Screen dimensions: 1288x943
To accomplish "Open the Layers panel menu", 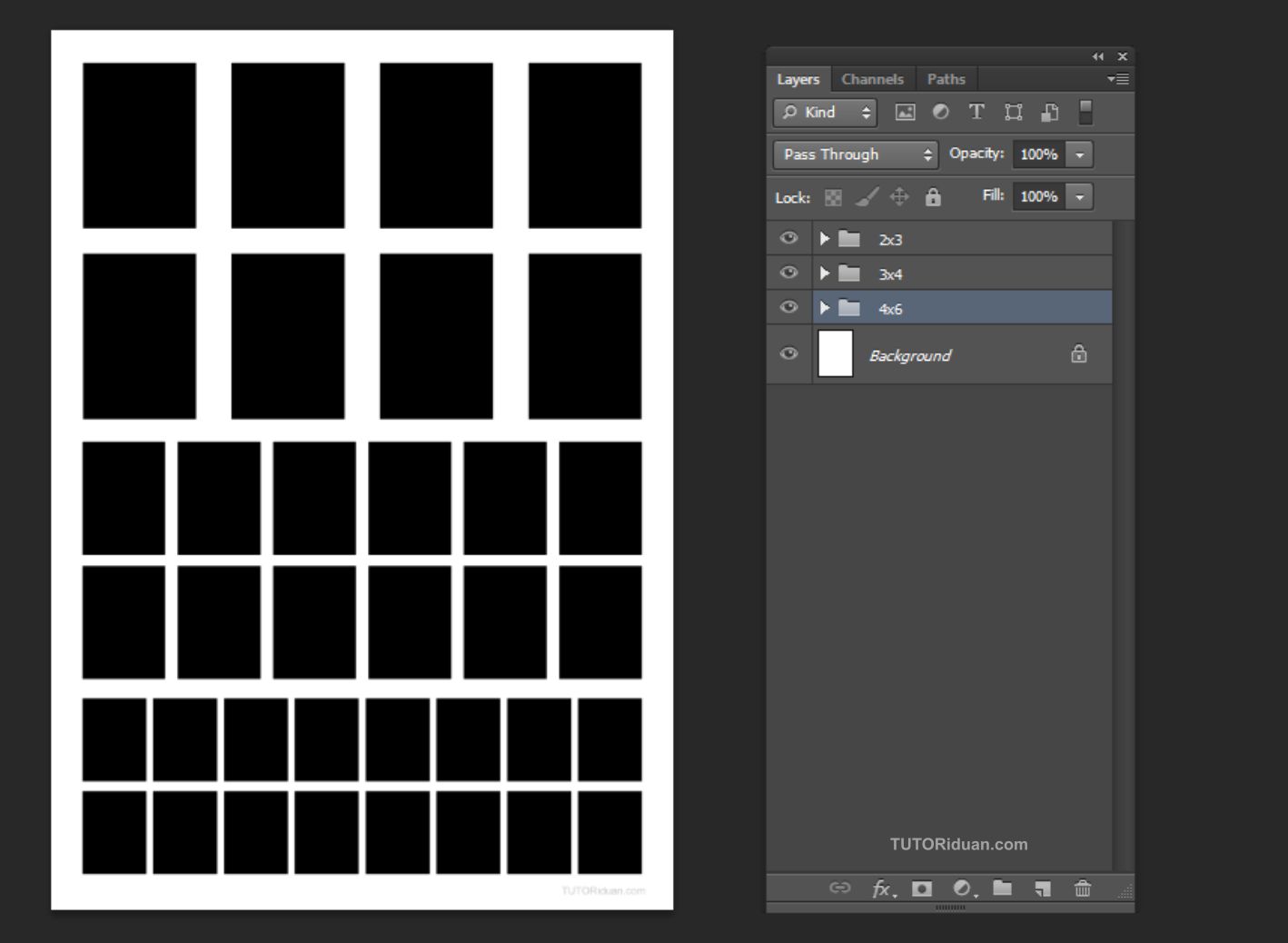I will [1117, 79].
